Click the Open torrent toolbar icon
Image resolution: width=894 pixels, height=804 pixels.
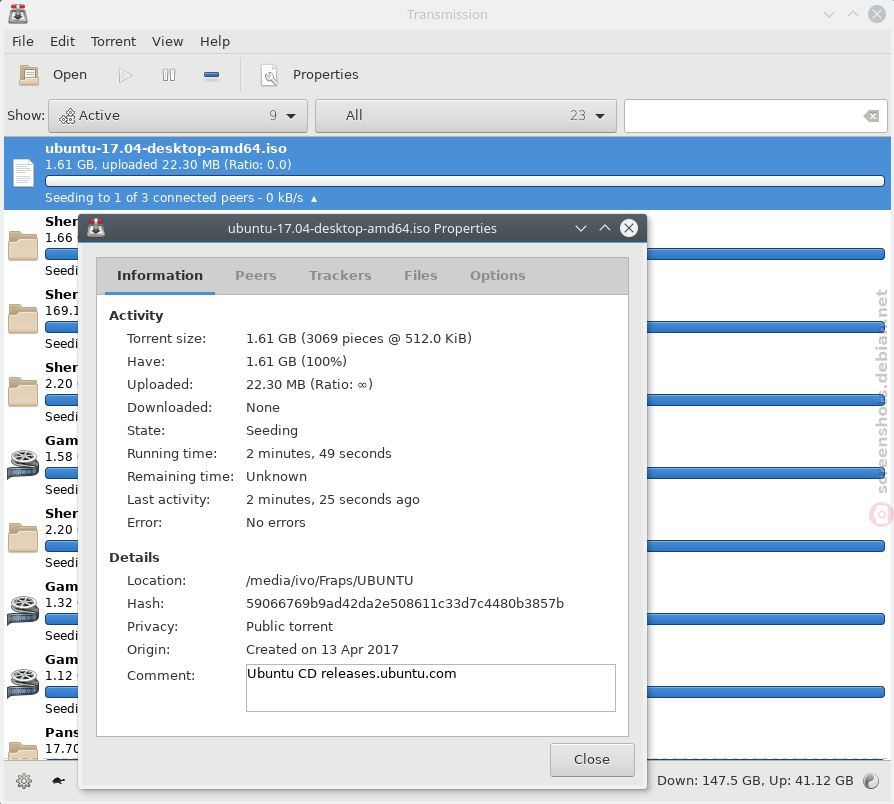coord(29,75)
